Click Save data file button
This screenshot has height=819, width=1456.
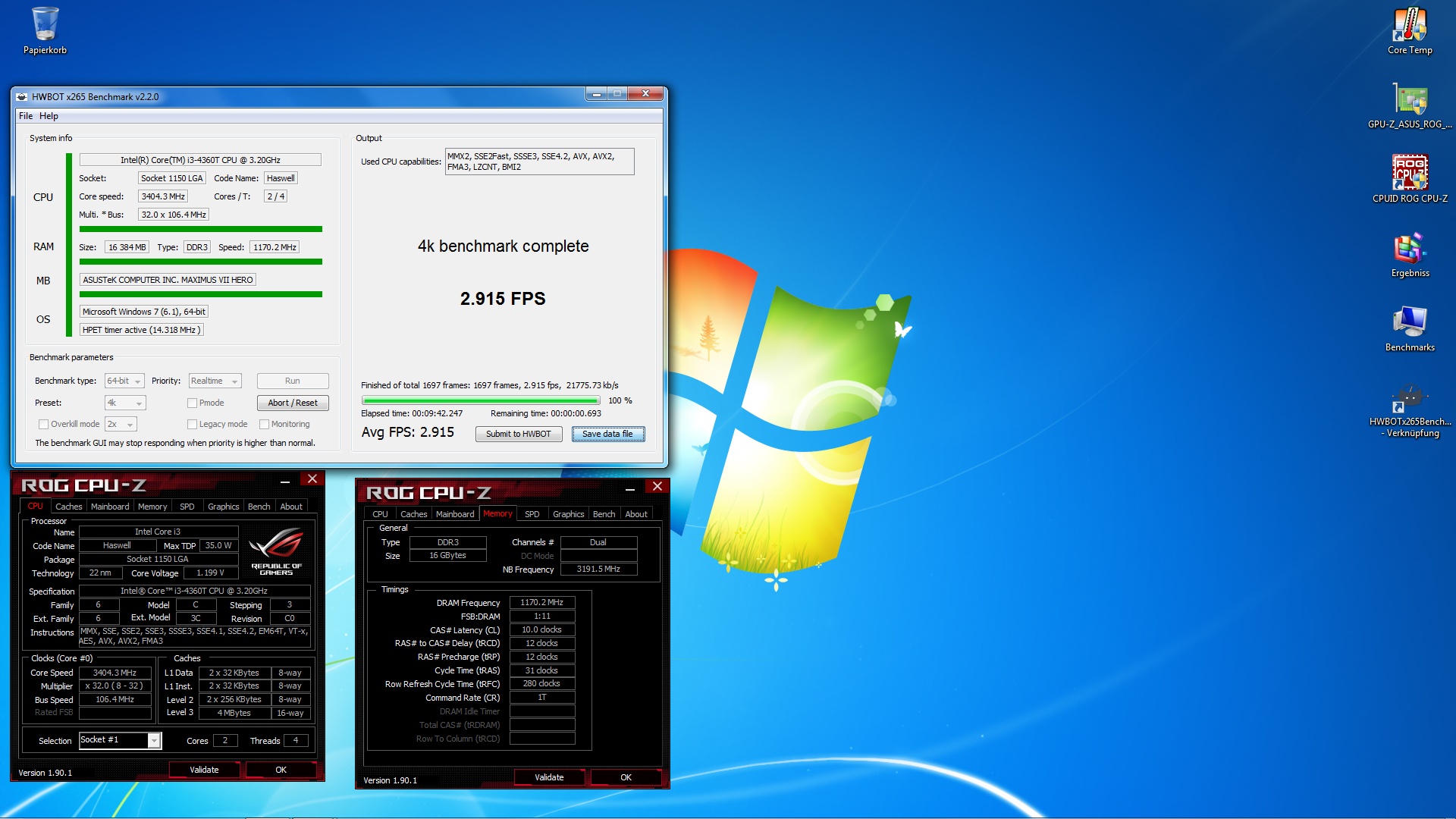608,434
